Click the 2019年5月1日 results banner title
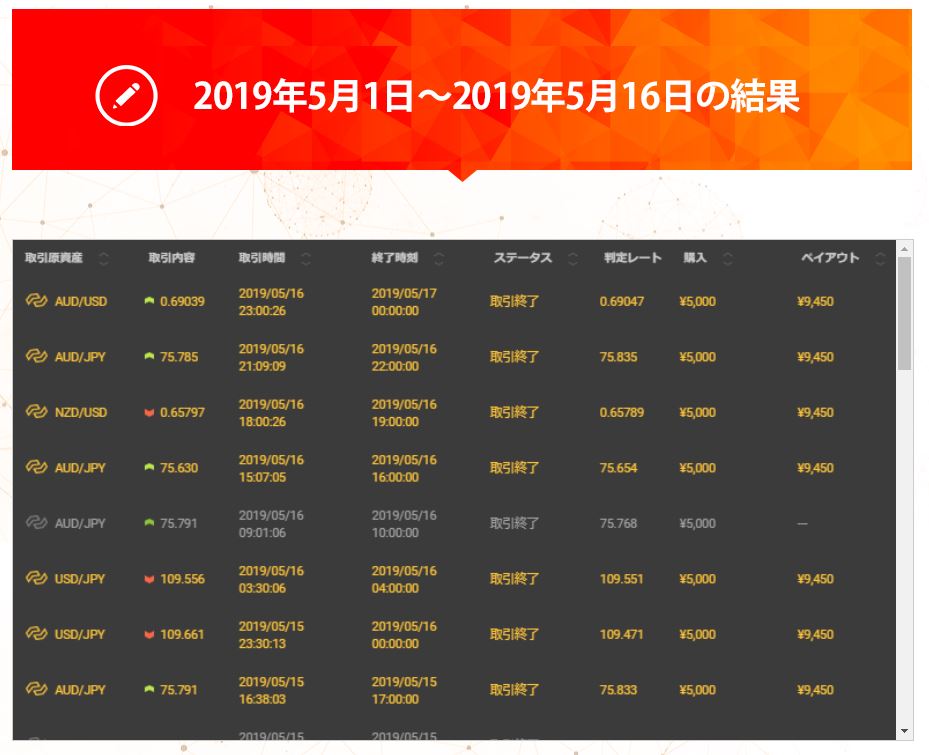The width and height of the screenshot is (929, 755). click(496, 95)
